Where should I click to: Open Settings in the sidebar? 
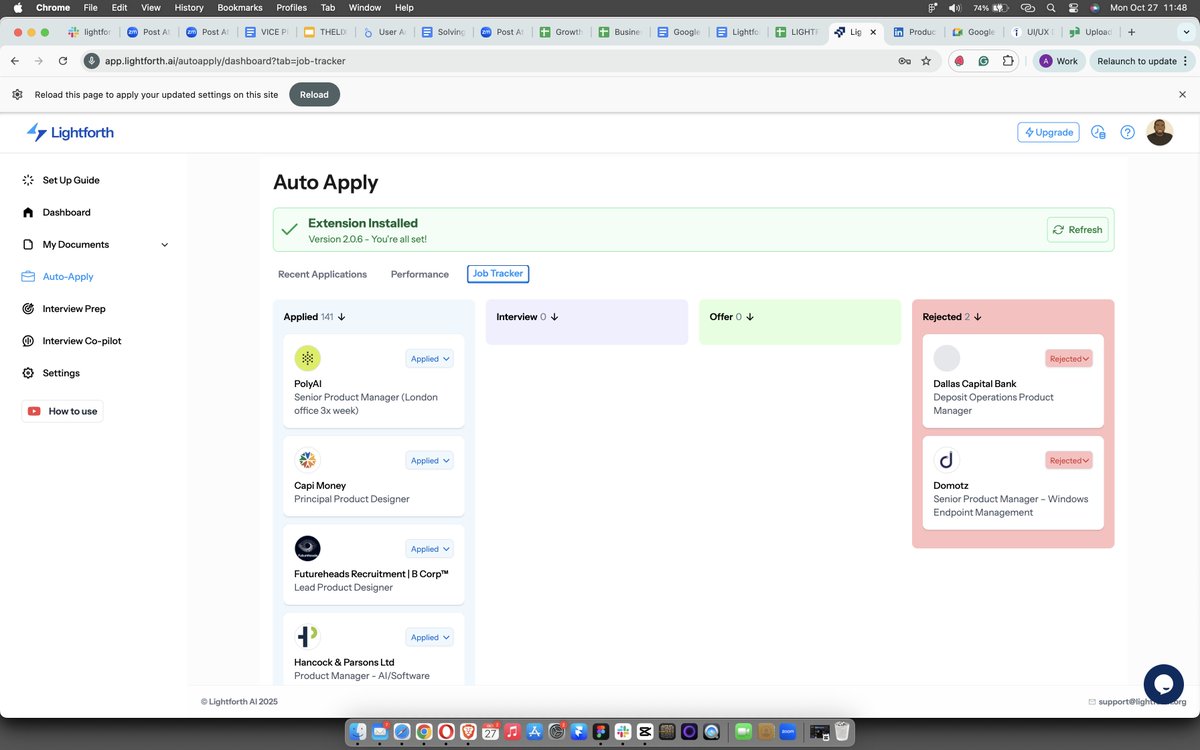click(51, 373)
